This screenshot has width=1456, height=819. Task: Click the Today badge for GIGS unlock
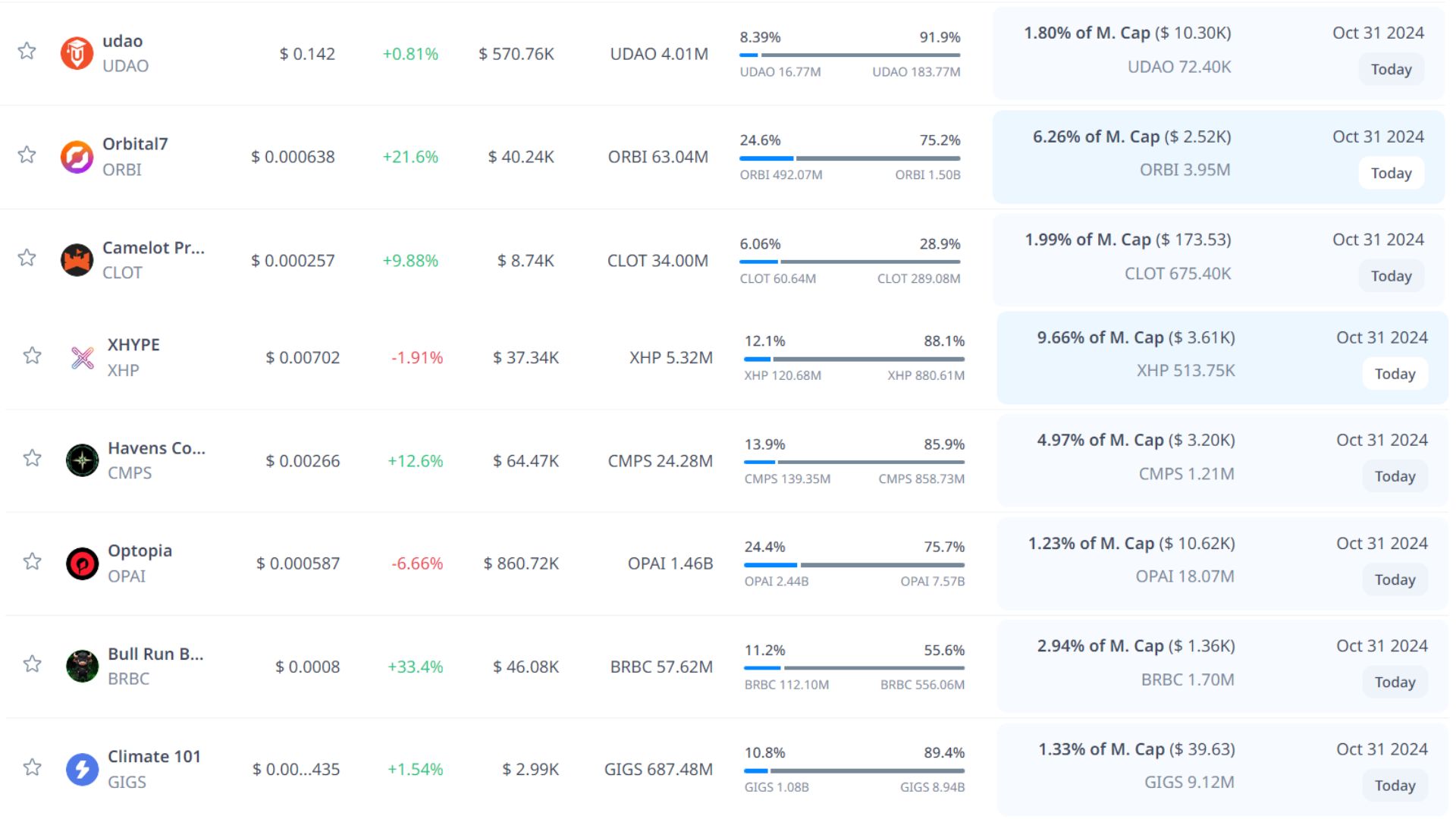point(1395,786)
